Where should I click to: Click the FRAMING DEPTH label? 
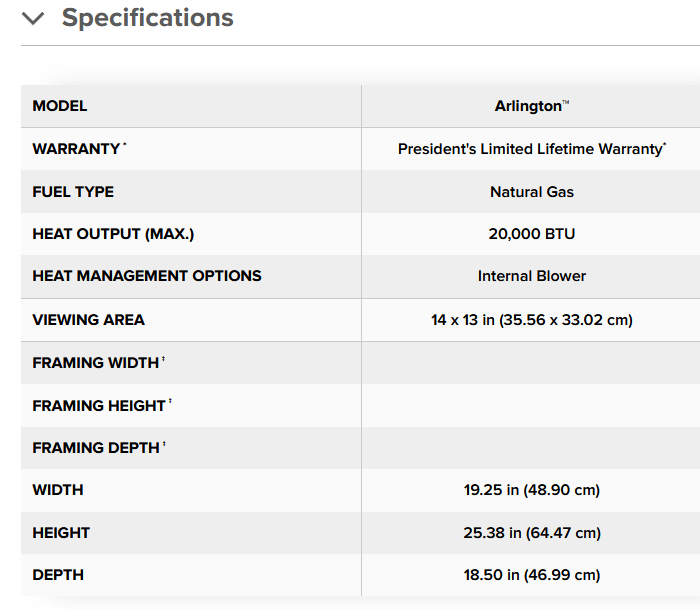point(99,447)
